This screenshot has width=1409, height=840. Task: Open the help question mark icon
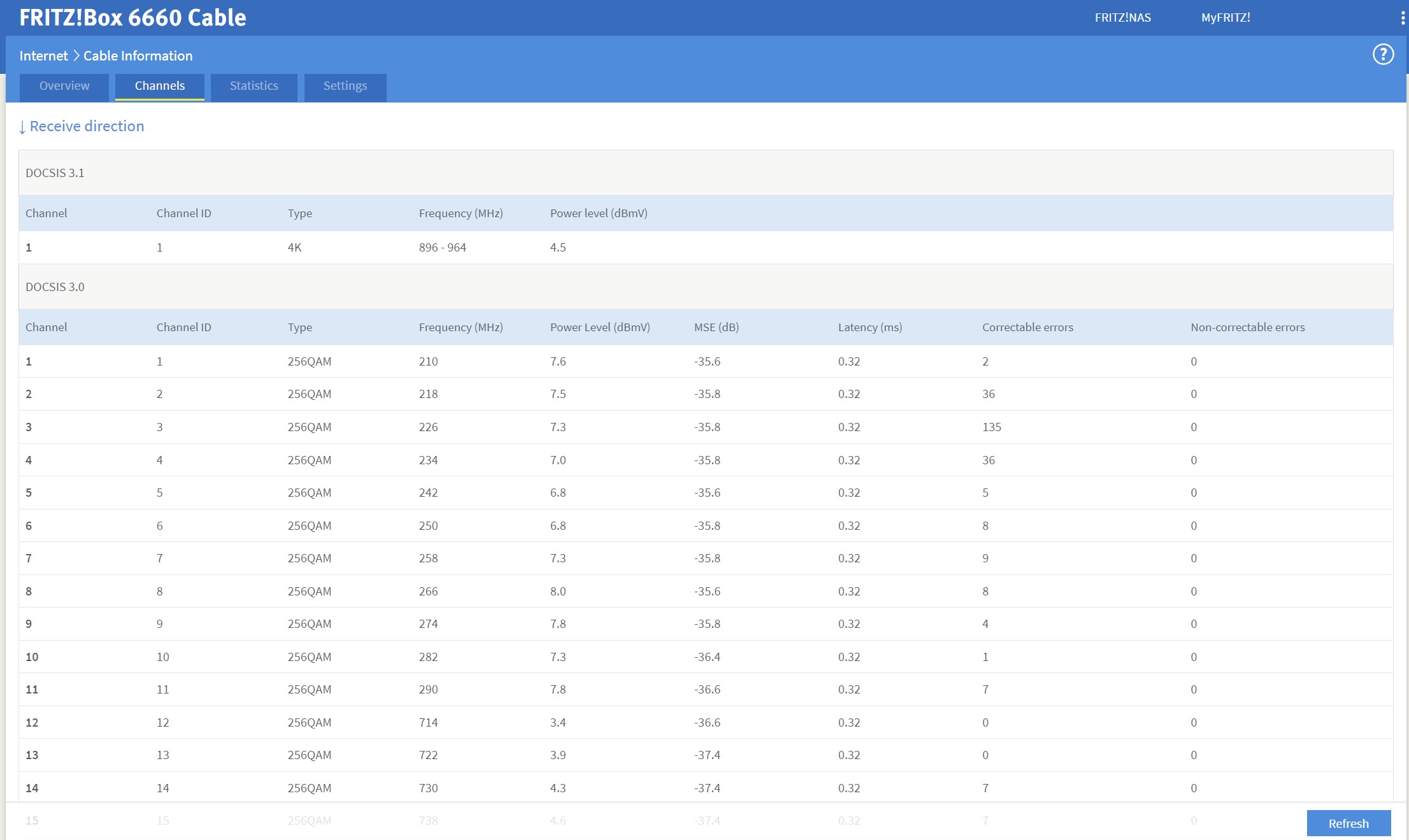[1382, 55]
